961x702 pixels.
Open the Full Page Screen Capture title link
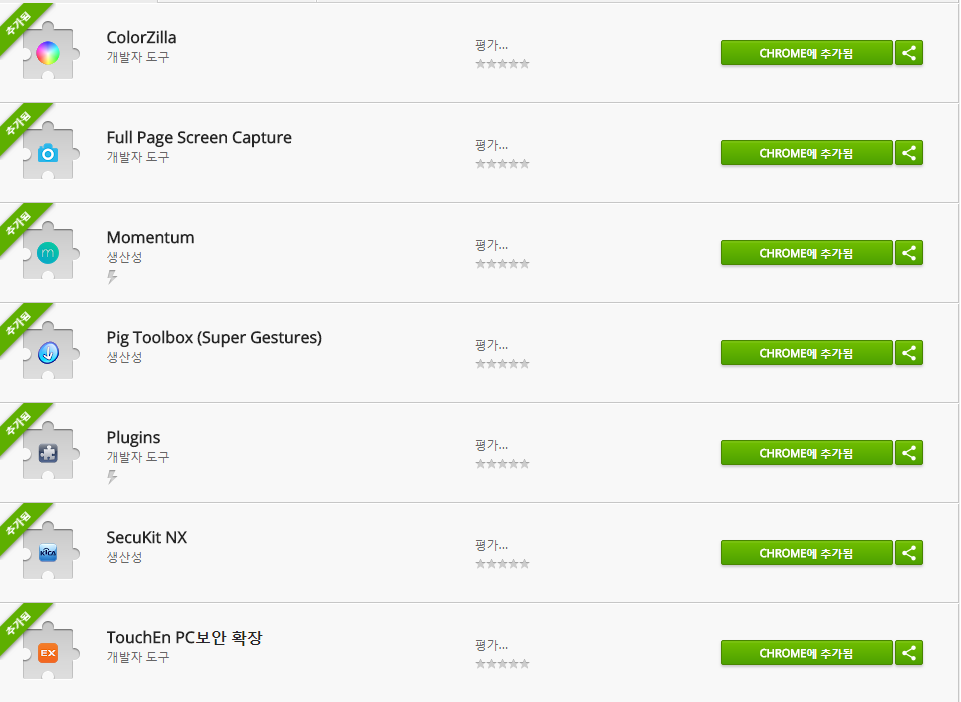click(x=199, y=138)
